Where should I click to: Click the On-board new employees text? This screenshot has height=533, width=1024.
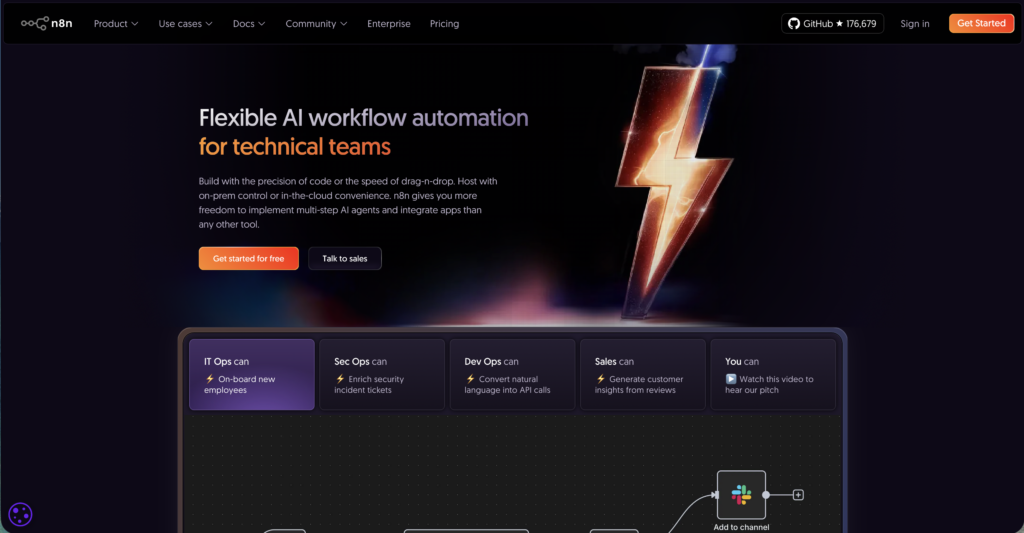[240, 385]
